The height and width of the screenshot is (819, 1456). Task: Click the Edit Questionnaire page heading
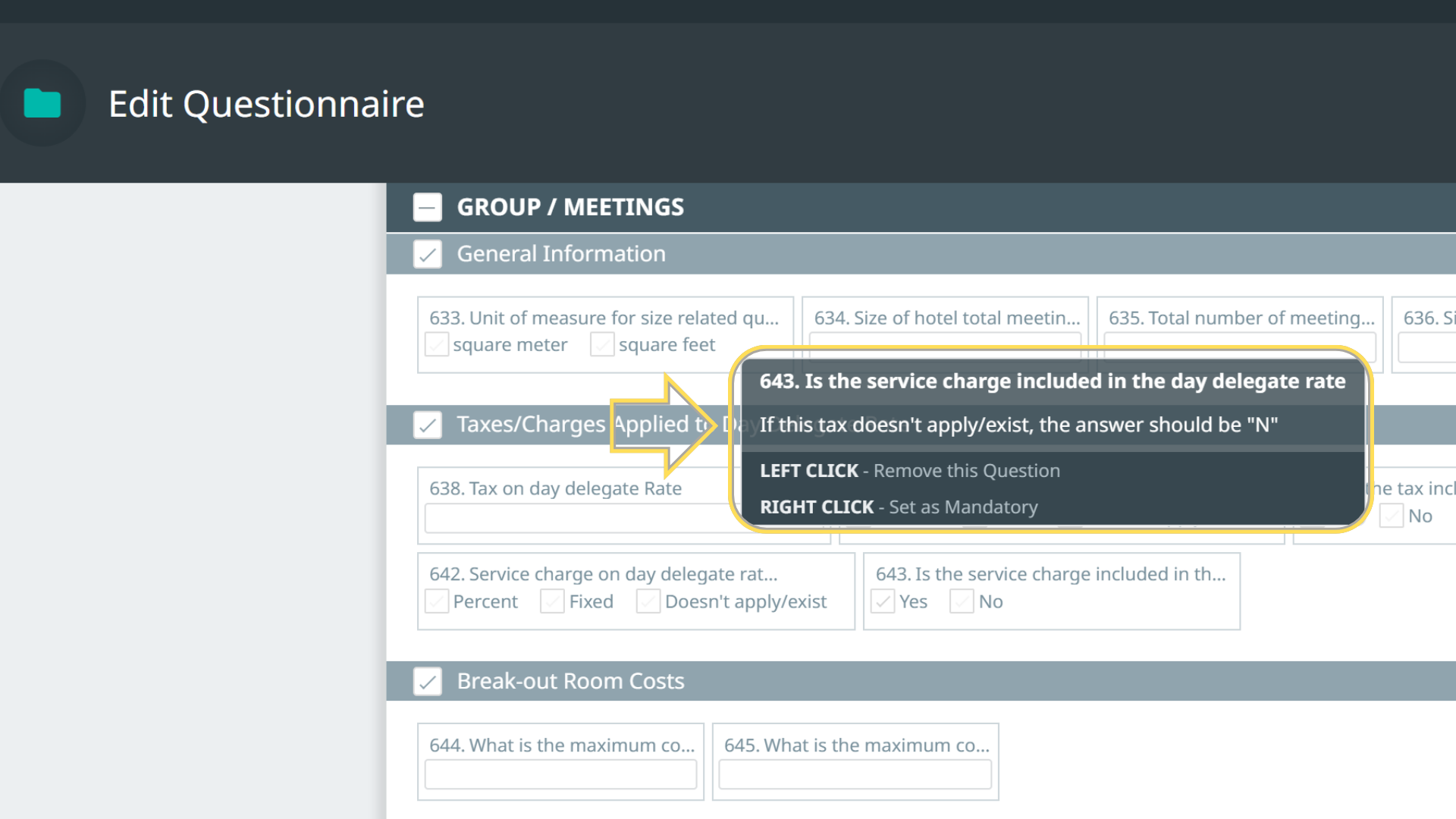click(266, 104)
